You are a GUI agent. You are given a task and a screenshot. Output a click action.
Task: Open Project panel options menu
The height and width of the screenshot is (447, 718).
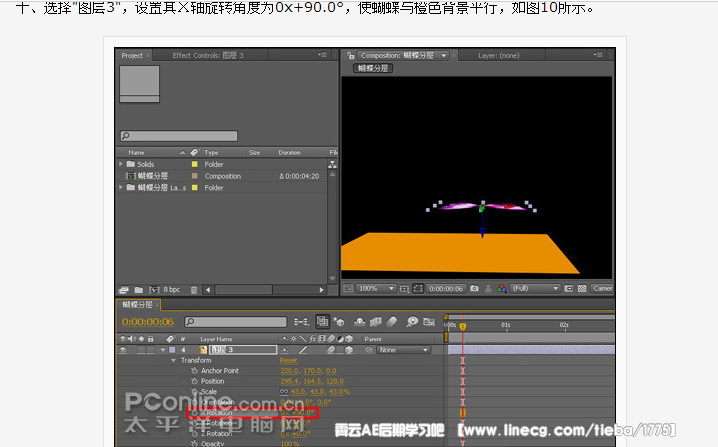323,55
